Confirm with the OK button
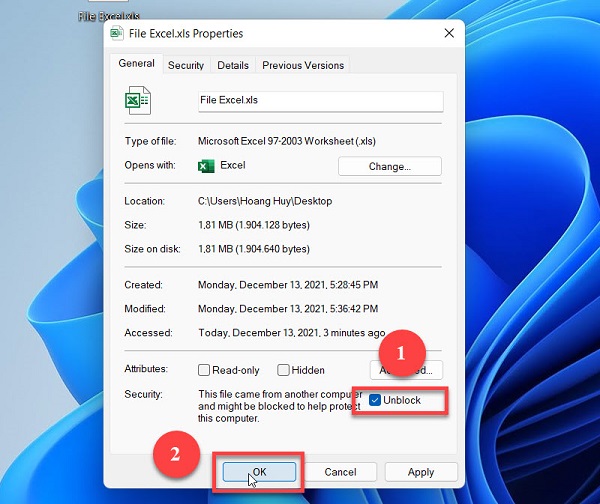Screen dimensions: 600x504 pos(259,472)
